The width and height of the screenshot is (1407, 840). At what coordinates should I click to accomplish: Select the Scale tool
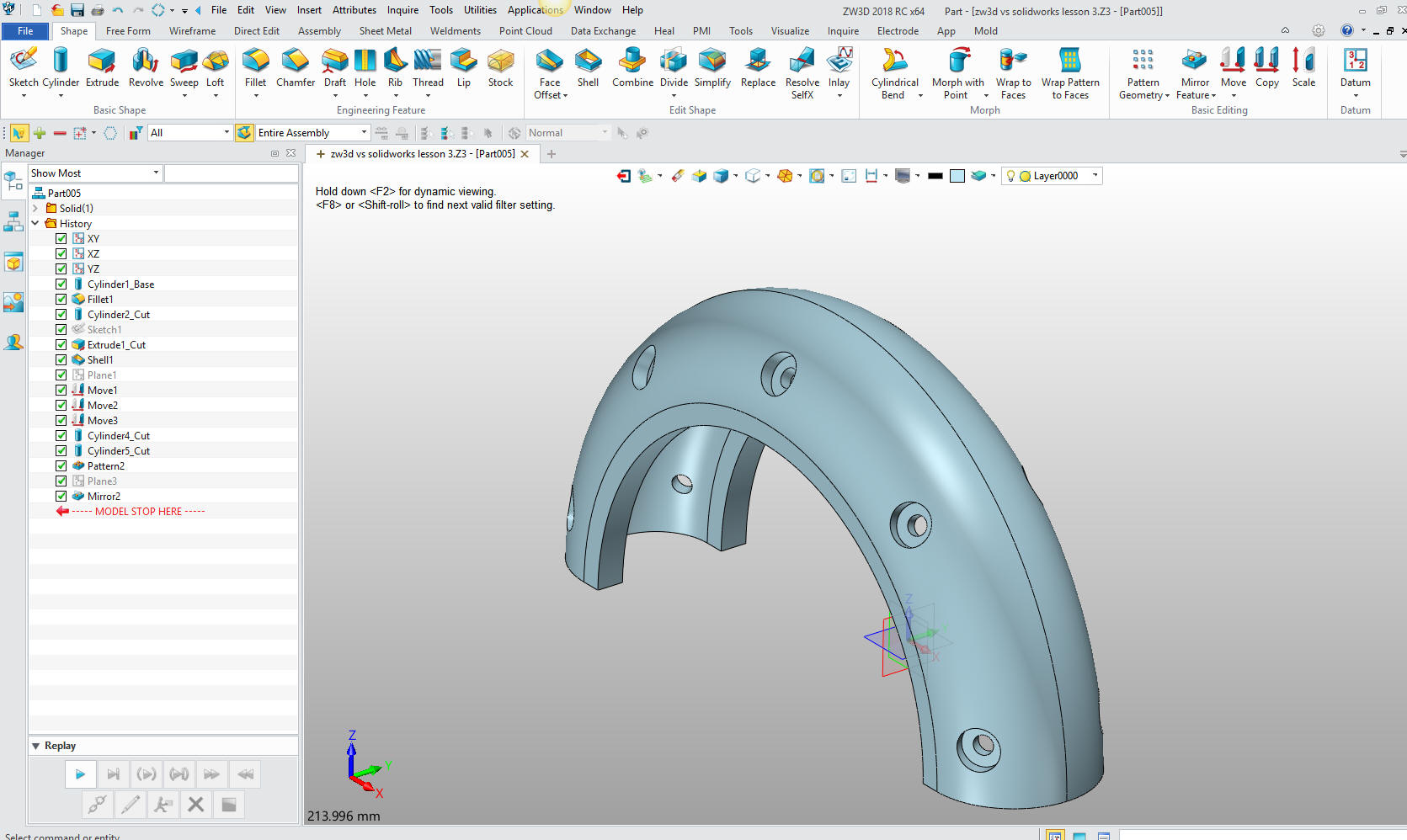(1303, 67)
